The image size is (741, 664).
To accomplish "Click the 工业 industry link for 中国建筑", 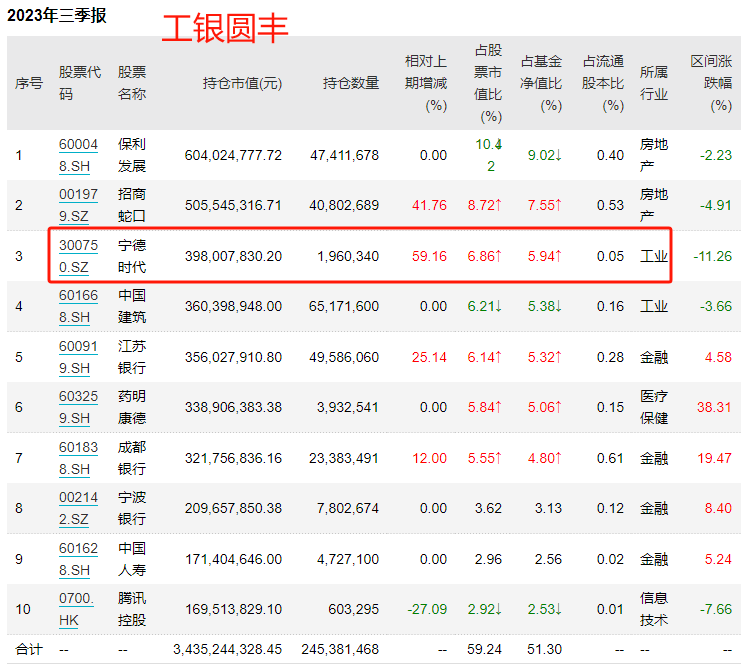I will 654,306.
